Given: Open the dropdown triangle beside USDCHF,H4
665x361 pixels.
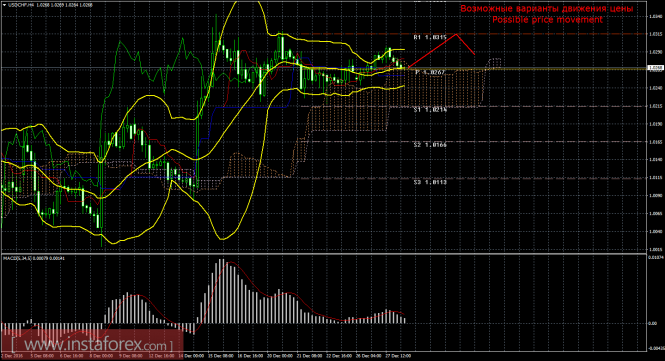Looking at the screenshot, I should click(x=3, y=5).
